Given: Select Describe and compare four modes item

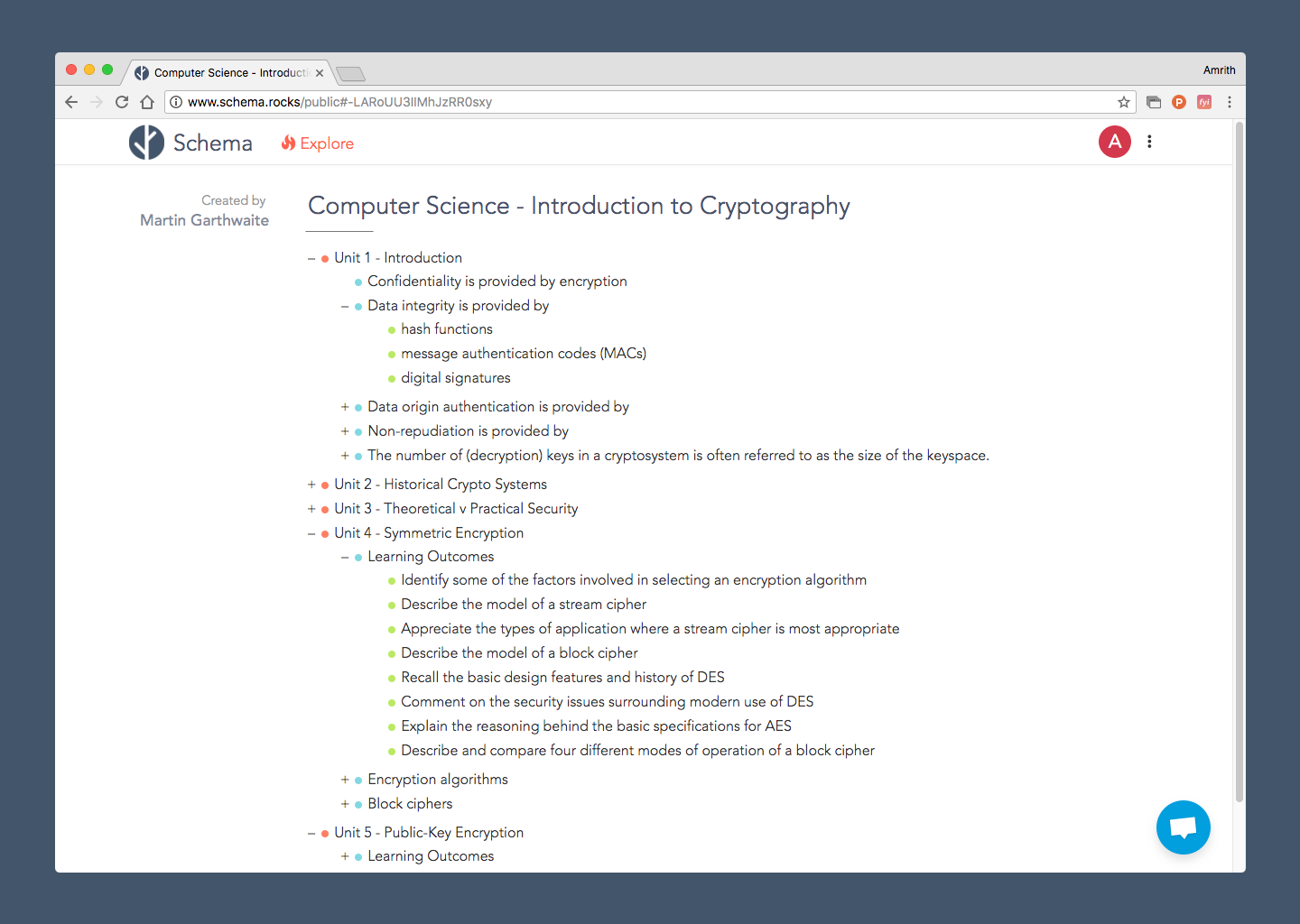Looking at the screenshot, I should (638, 751).
